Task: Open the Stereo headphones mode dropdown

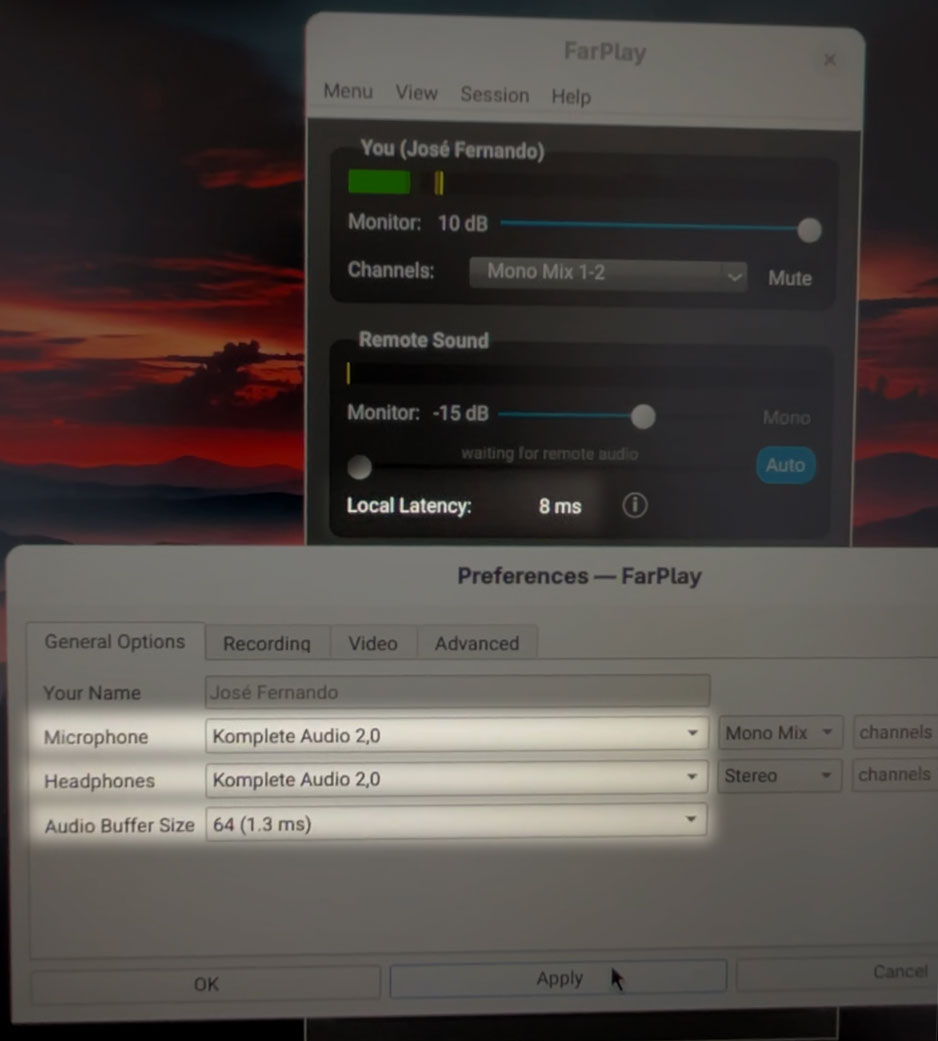Action: (780, 776)
